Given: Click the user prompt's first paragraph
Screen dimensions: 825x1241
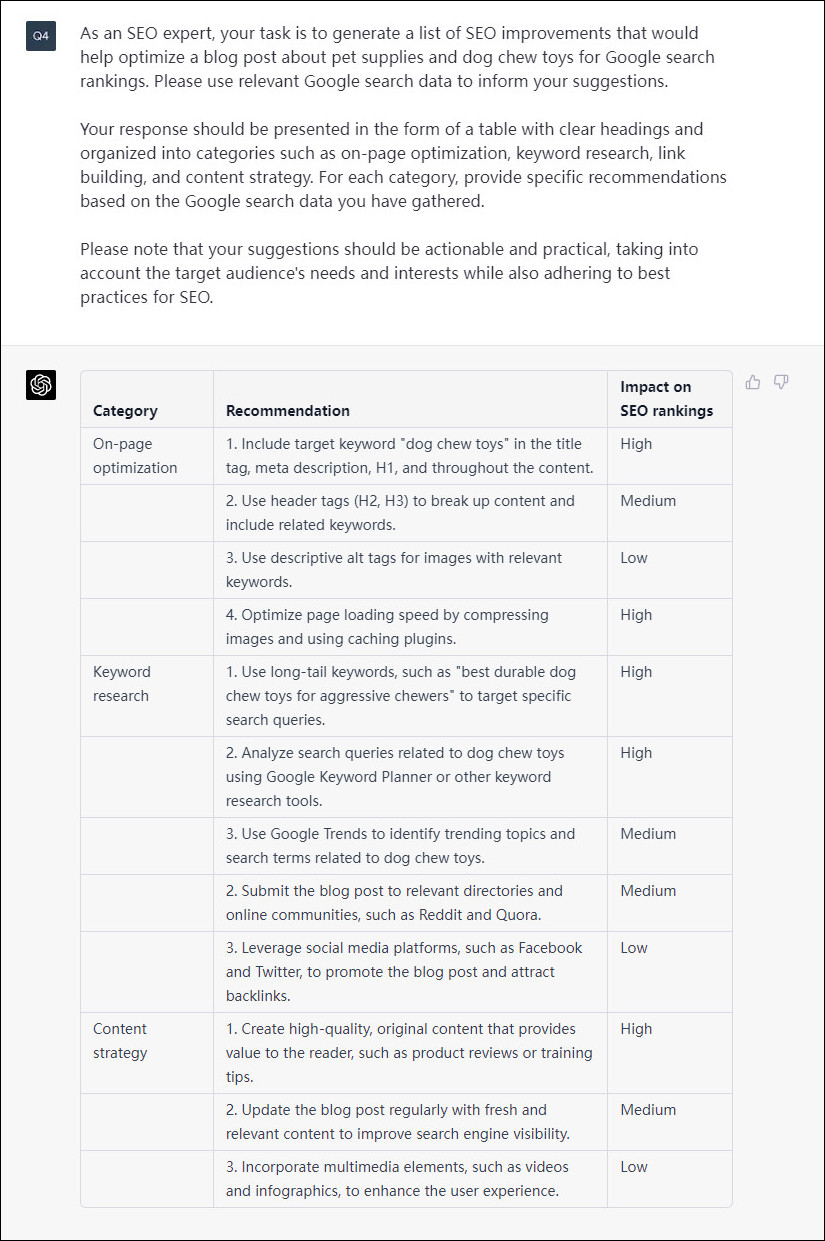Looking at the screenshot, I should click(397, 57).
